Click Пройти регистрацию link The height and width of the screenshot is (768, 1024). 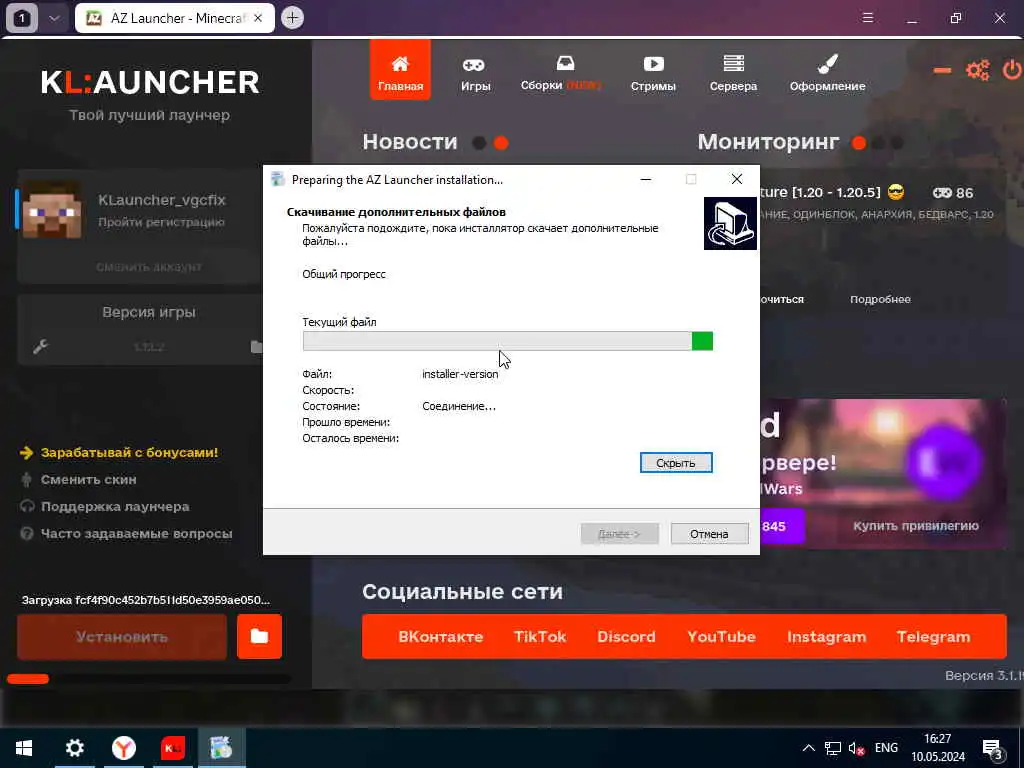161,222
